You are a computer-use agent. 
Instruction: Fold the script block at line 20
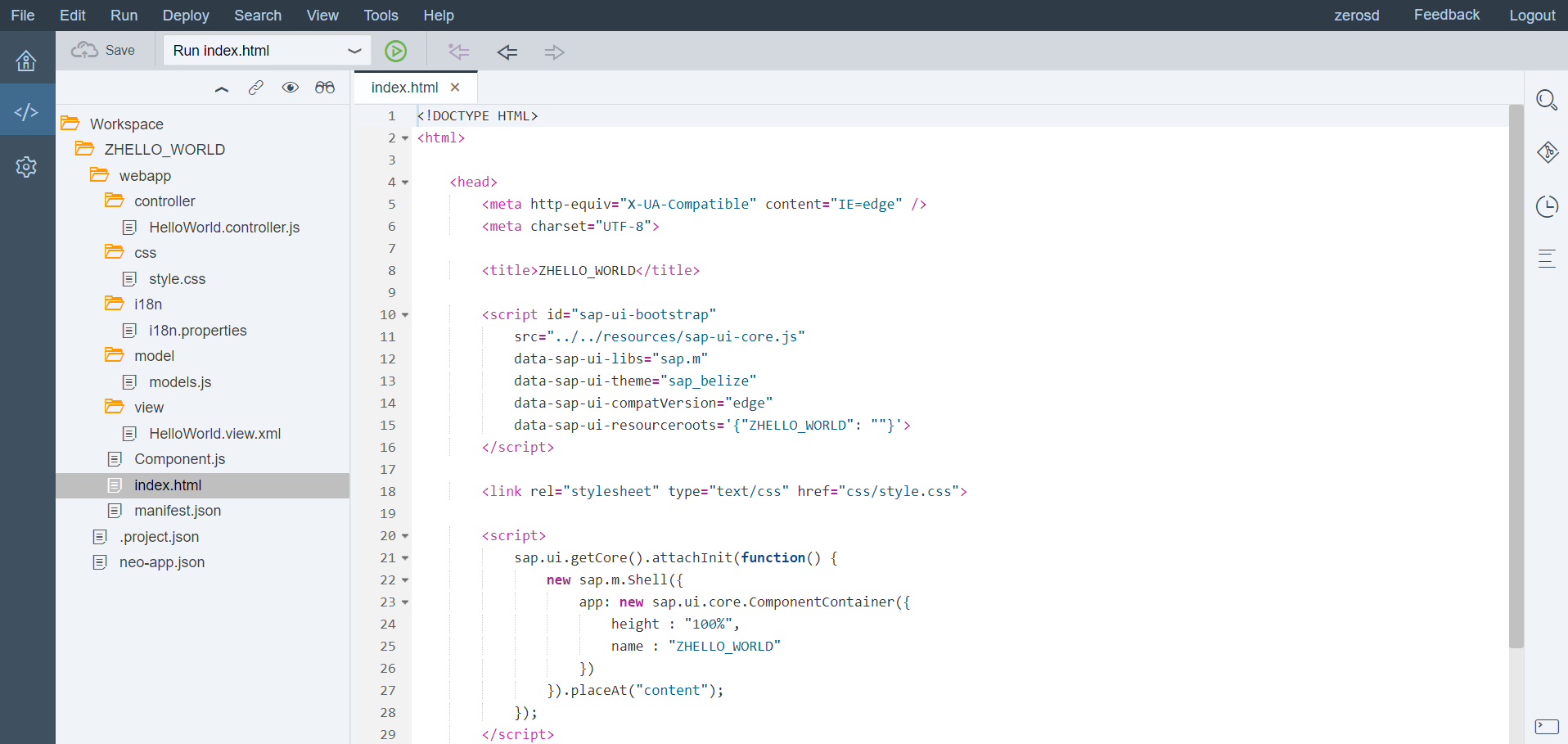coord(405,536)
